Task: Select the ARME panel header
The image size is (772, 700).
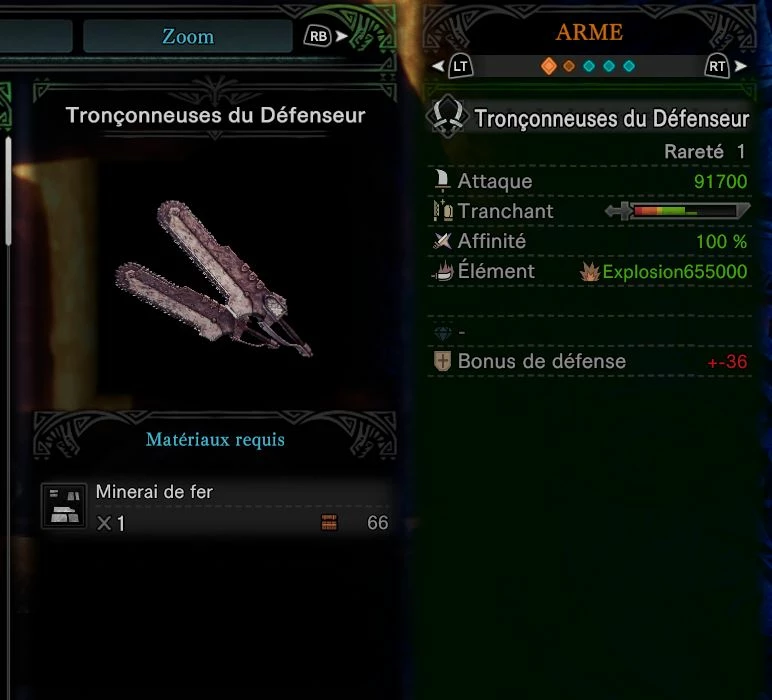Action: point(589,32)
